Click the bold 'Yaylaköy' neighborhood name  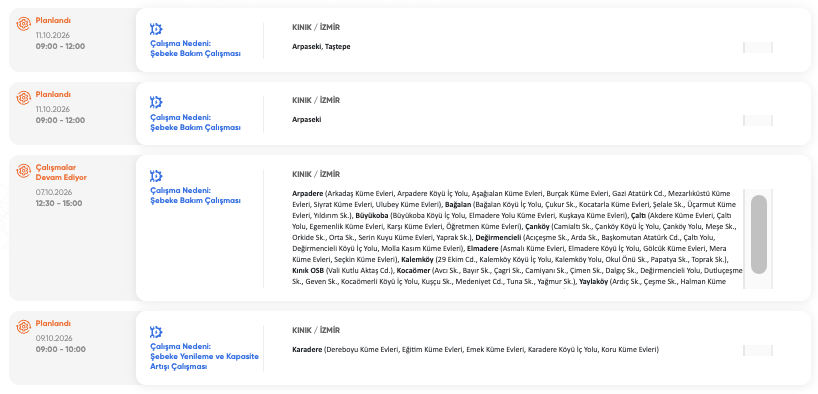[x=594, y=282]
